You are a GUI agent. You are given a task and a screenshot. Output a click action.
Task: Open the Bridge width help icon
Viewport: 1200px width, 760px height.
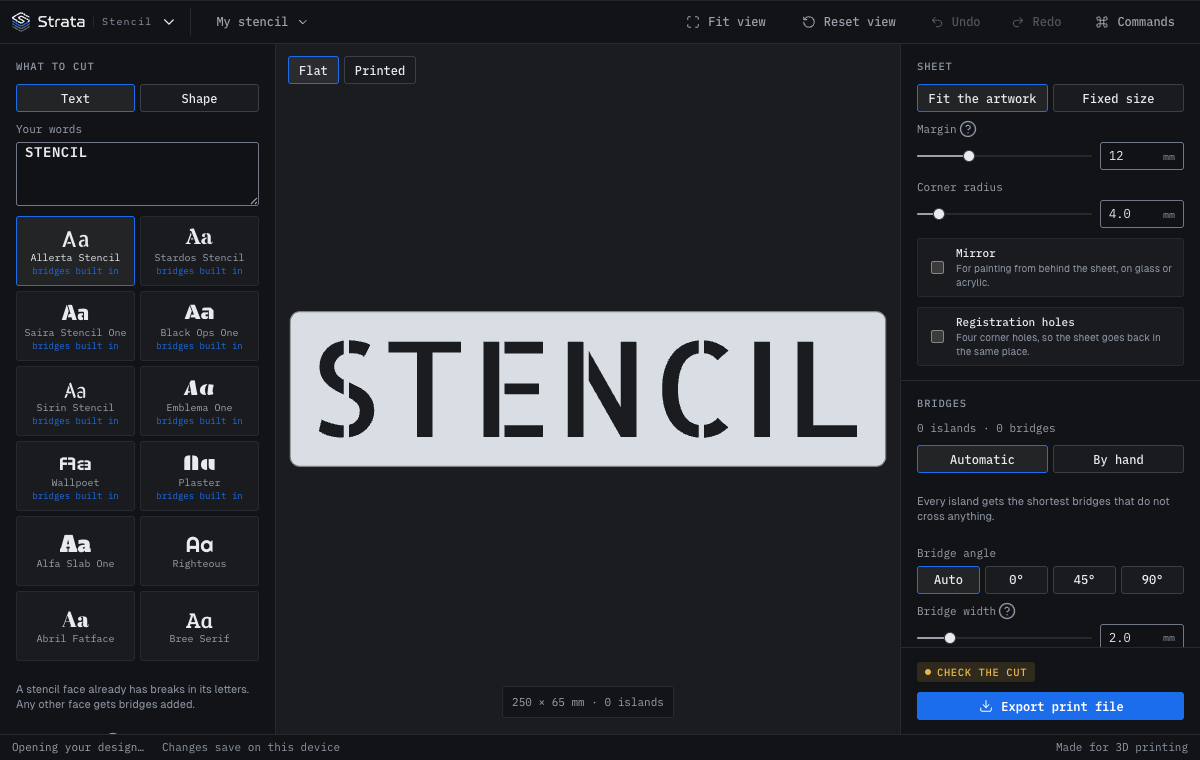(1007, 611)
